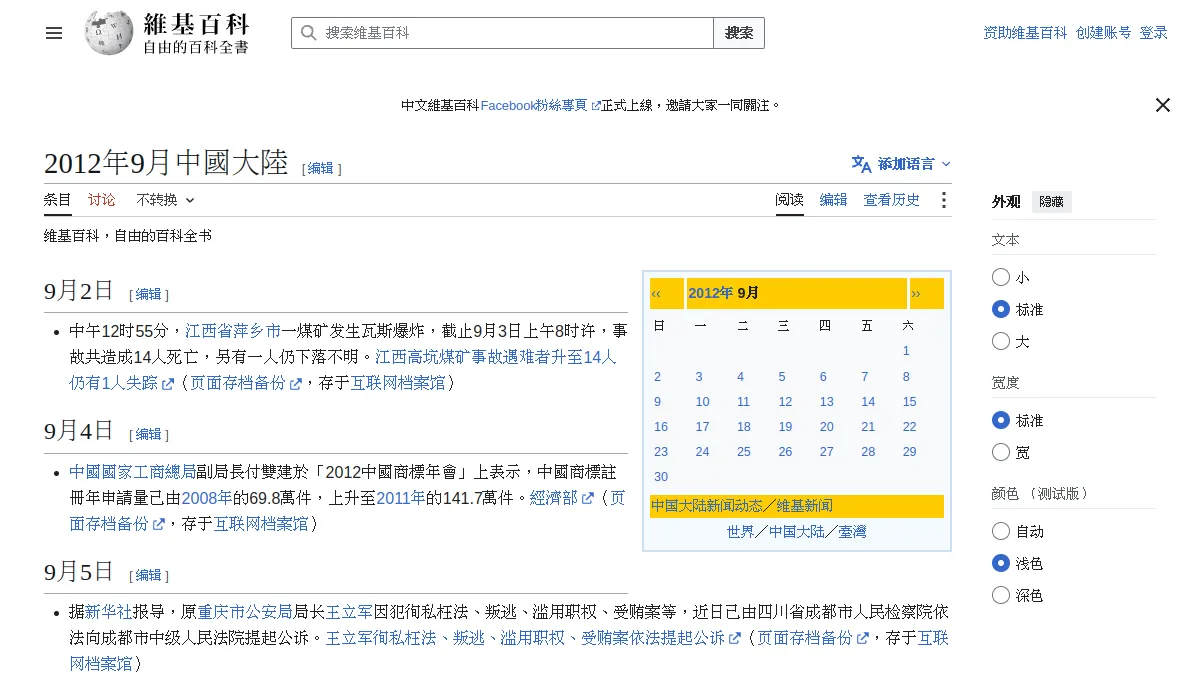Open the 2008年 link
Screen dimensions: 1200x675
[206, 498]
